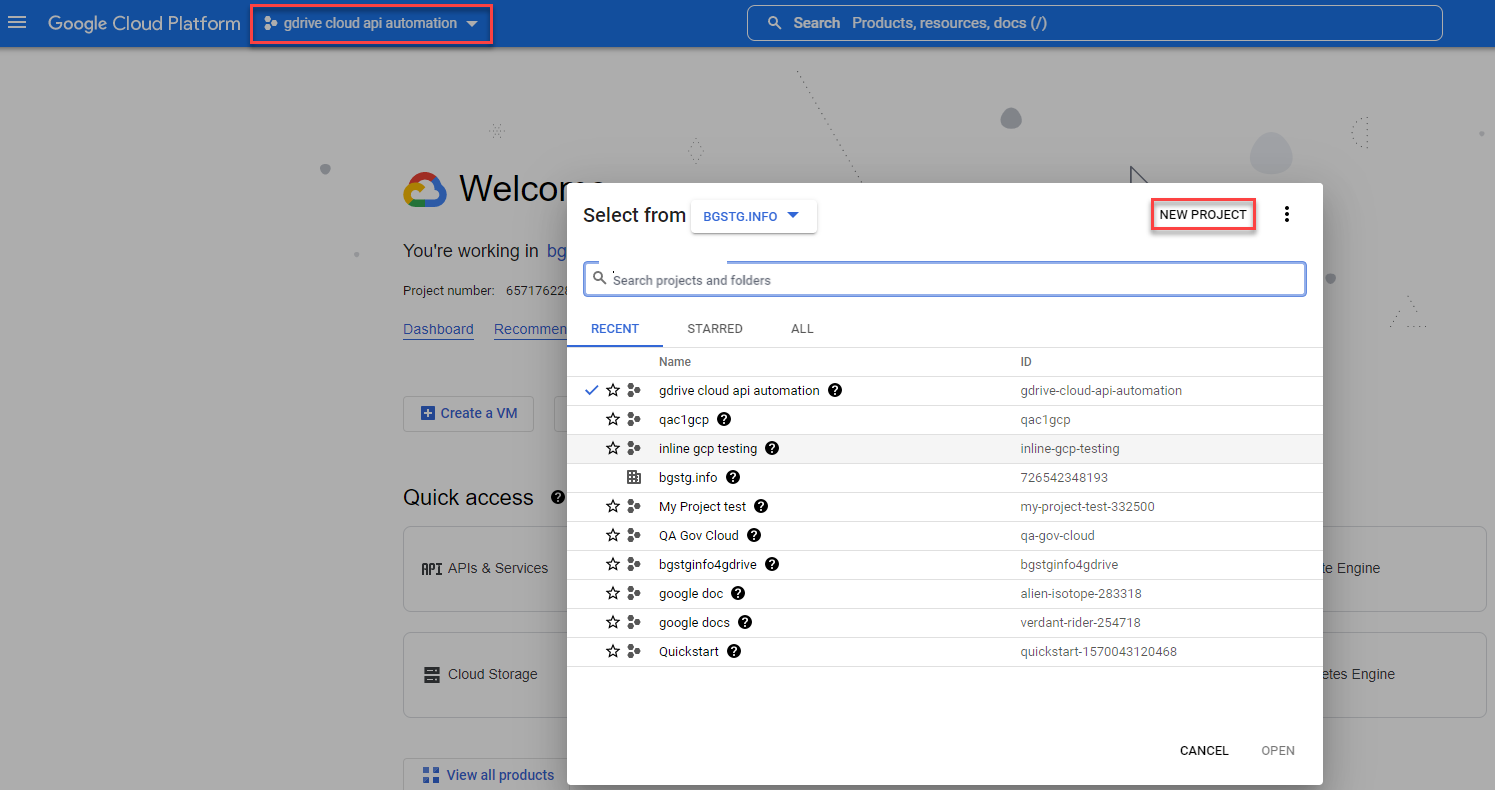1495x790 pixels.
Task: Click the CANCEL button in the dialog
Action: click(1204, 751)
